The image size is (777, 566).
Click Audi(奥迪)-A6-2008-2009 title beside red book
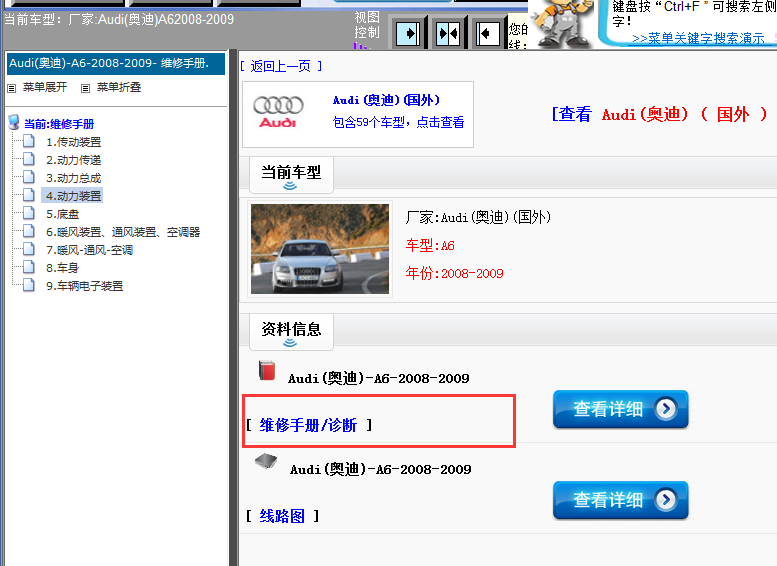379,379
